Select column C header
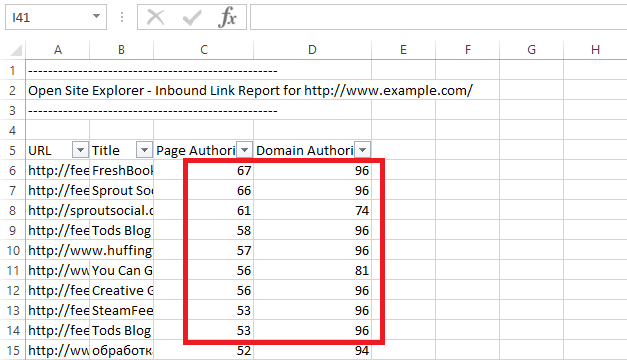The image size is (627, 360). (x=204, y=50)
